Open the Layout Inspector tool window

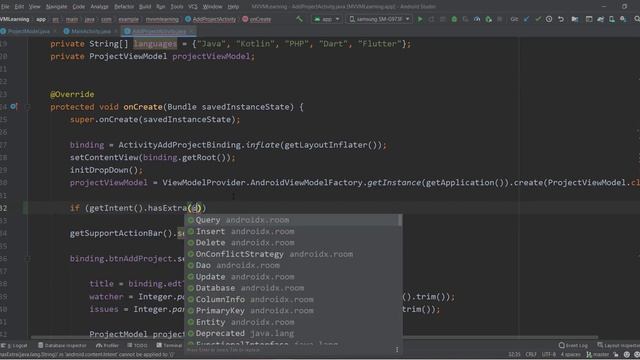coord(618,345)
